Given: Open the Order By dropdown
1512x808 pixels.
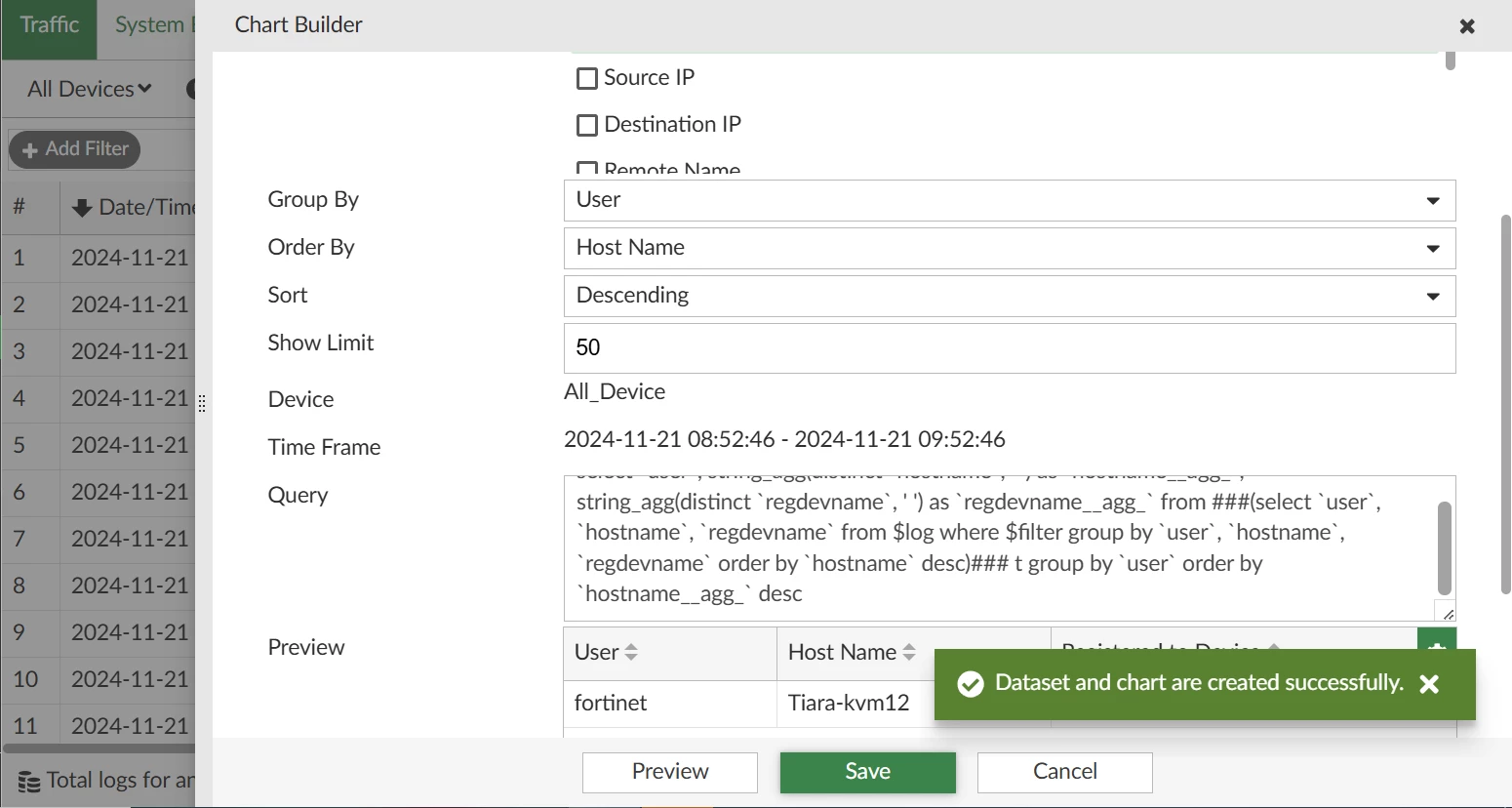Looking at the screenshot, I should [x=1010, y=248].
